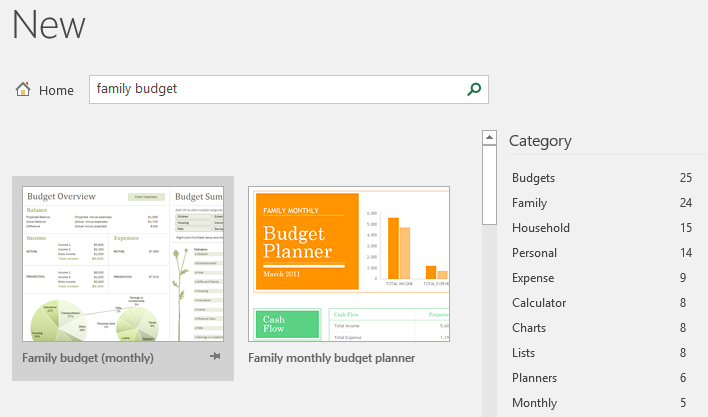Filter results by Lists
Image resolution: width=708 pixels, height=417 pixels.
601,352
